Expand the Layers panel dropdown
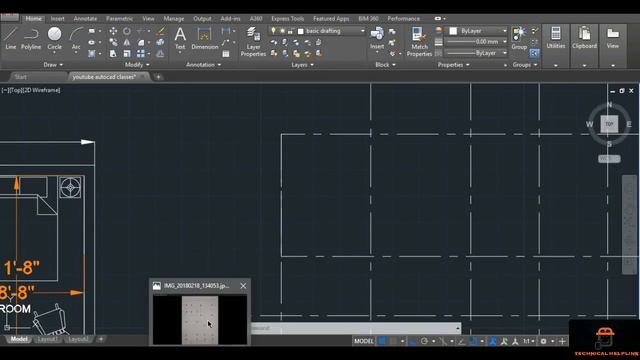Viewport: 640px width, 360px height. pyautogui.click(x=302, y=64)
